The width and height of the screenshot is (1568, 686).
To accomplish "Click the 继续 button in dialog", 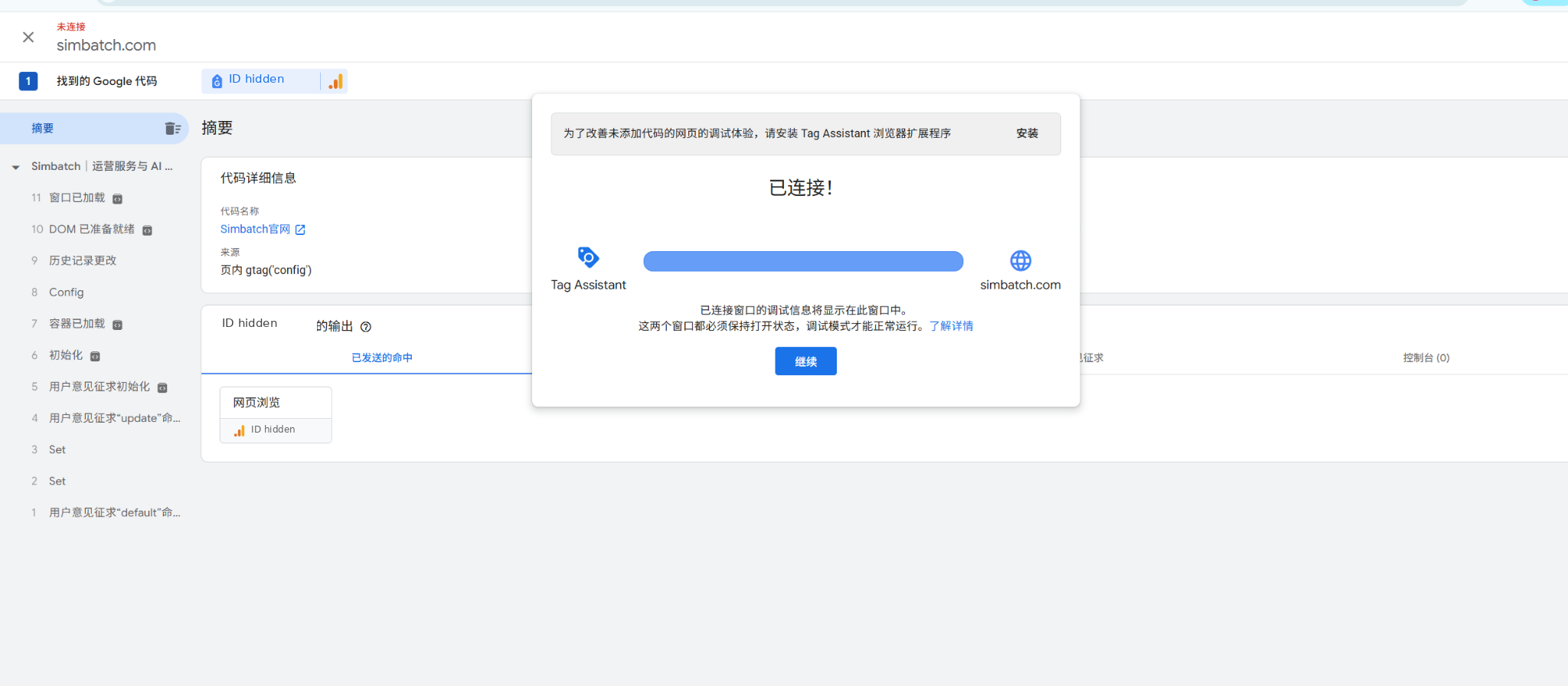I will coord(805,361).
